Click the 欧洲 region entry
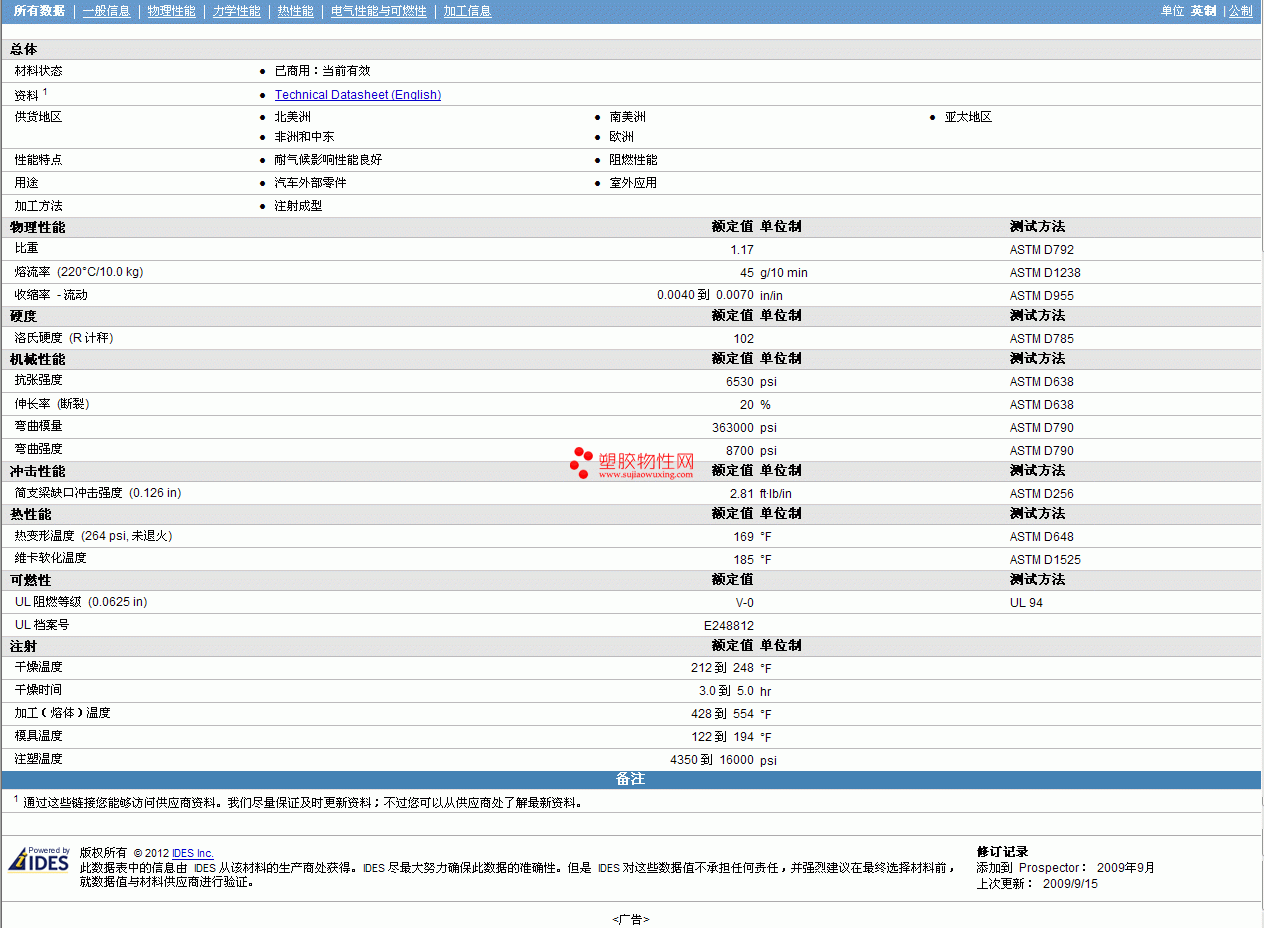Screen dimensions: 1264x928 [621, 137]
